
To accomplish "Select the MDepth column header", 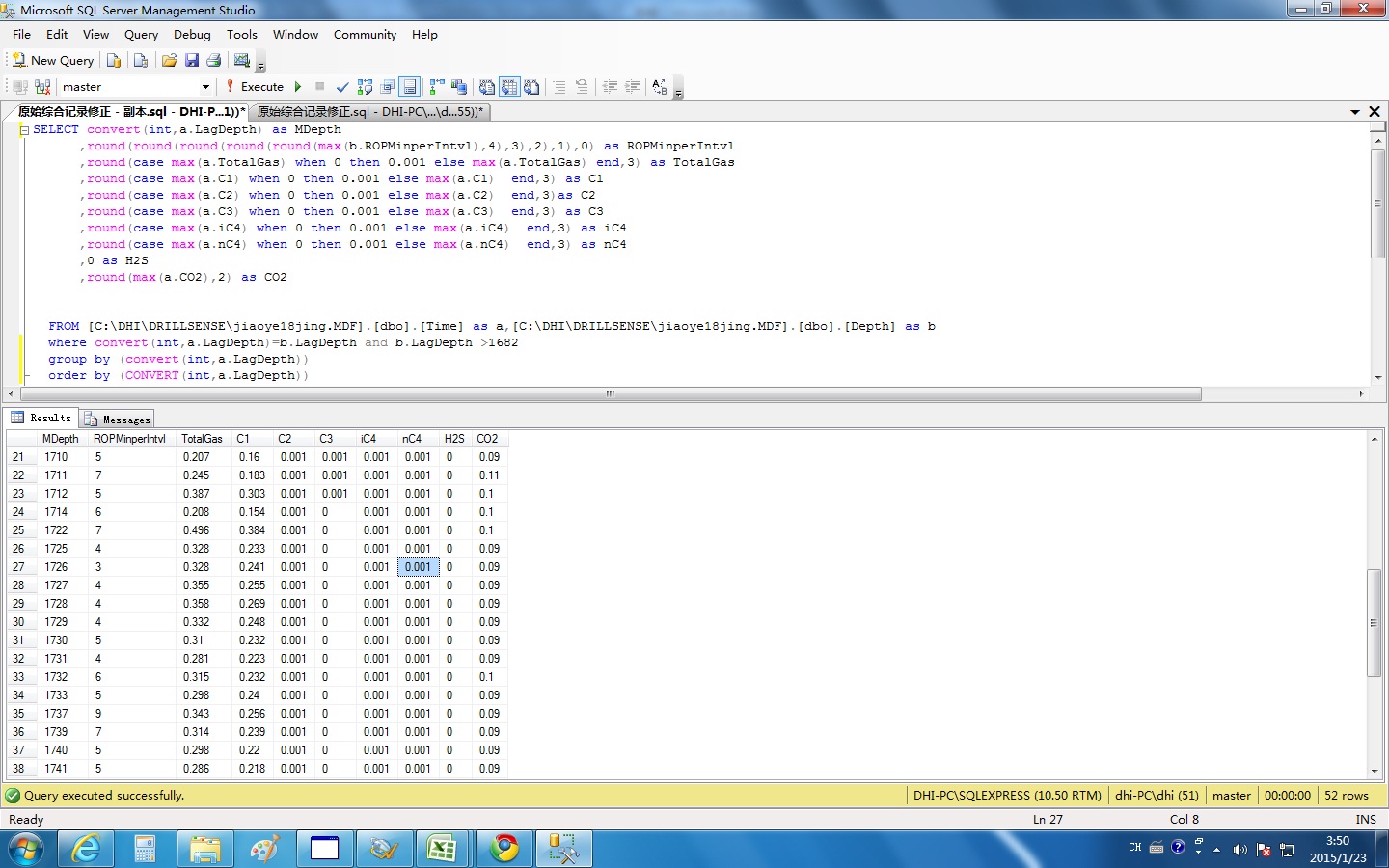I will click(x=61, y=439).
